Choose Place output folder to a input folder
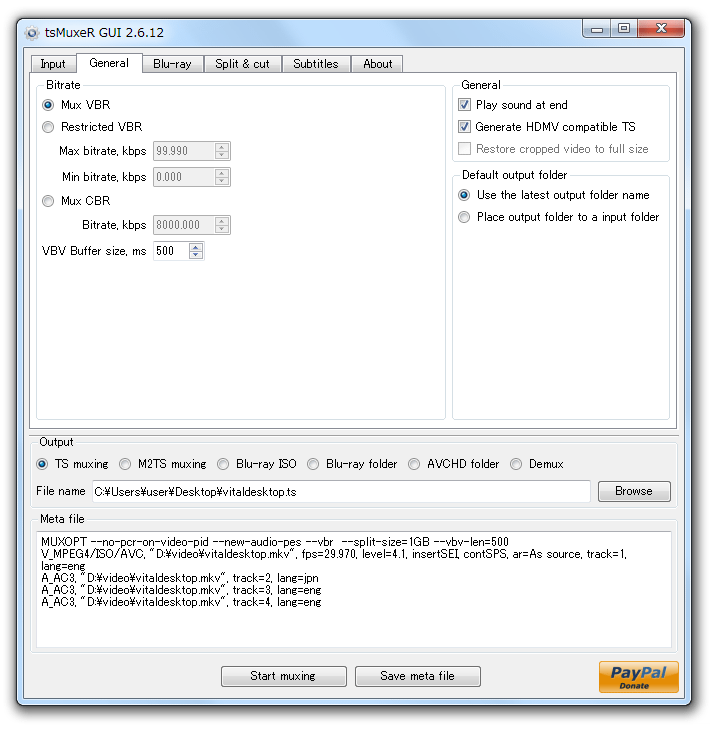The image size is (713, 729). 464,217
